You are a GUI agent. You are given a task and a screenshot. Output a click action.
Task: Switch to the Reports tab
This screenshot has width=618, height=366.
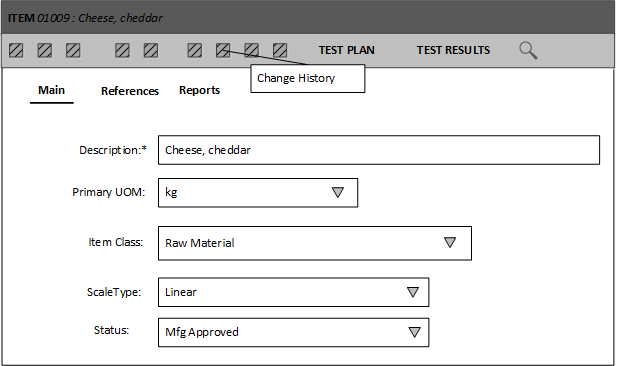pos(199,90)
